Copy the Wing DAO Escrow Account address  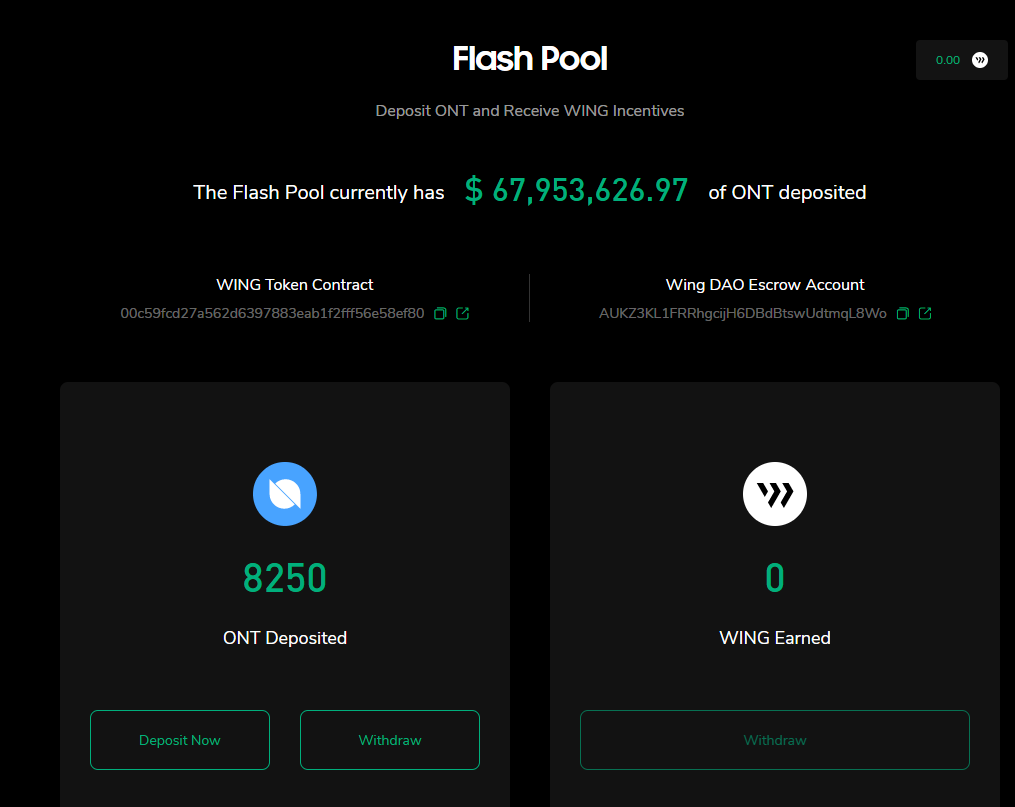click(903, 314)
